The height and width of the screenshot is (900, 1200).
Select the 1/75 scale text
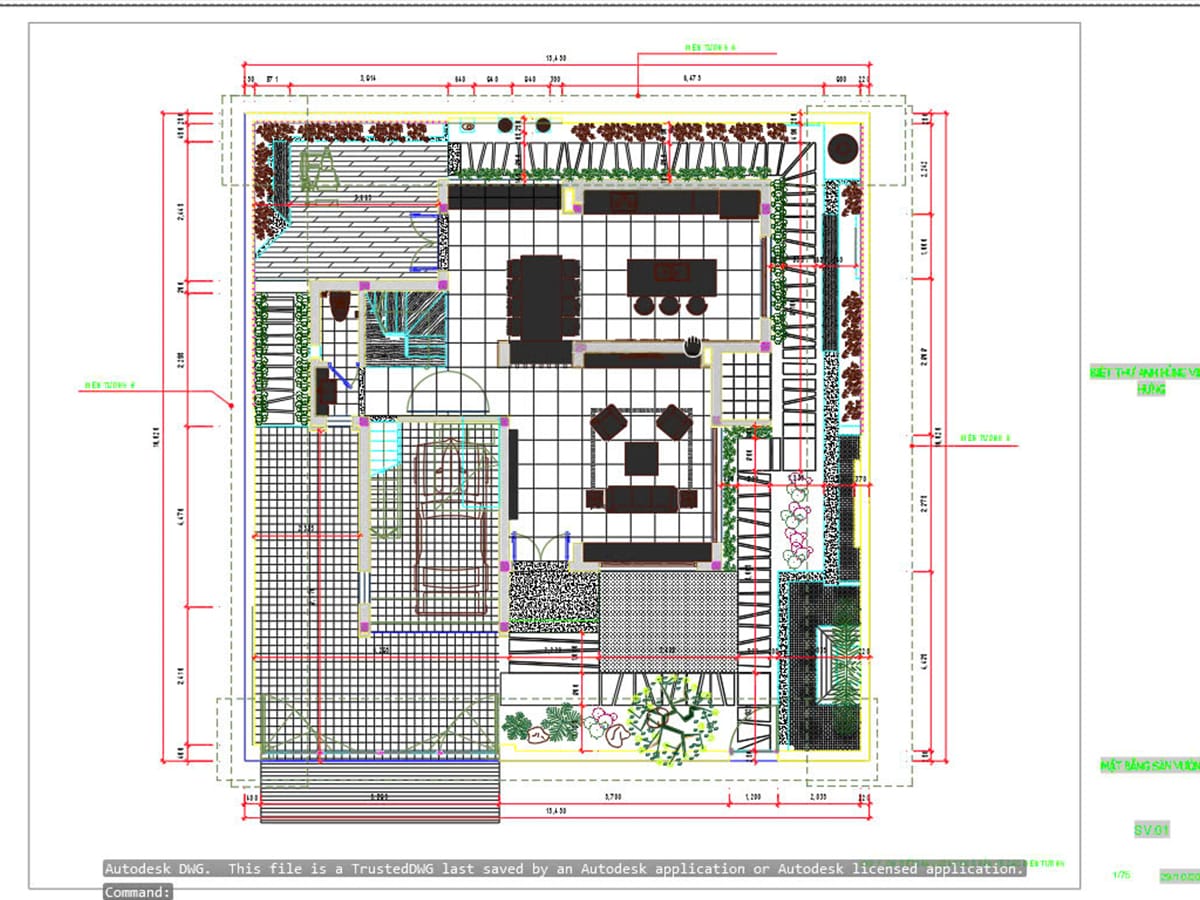(1121, 875)
